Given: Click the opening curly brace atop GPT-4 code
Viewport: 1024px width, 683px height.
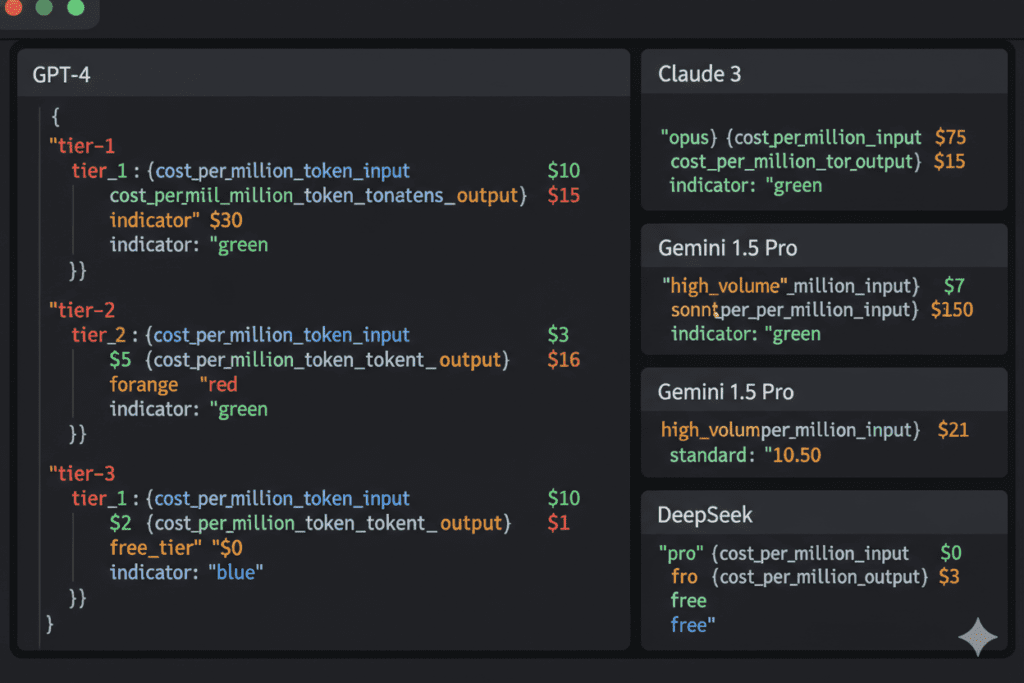Looking at the screenshot, I should tap(55, 117).
